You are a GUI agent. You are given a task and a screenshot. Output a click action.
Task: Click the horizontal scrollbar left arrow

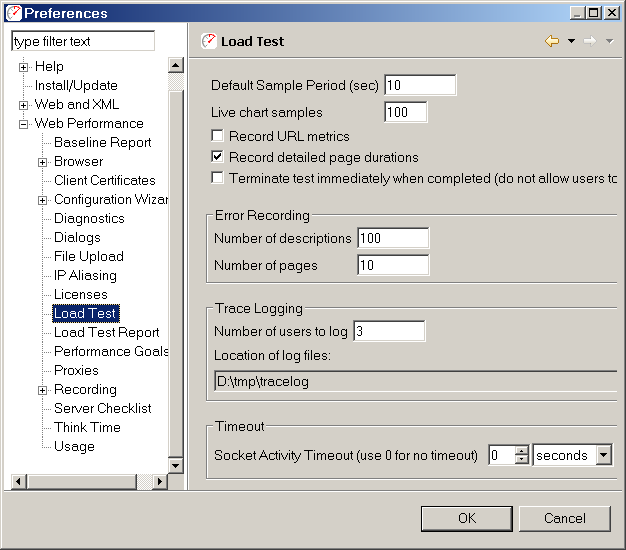click(19, 481)
